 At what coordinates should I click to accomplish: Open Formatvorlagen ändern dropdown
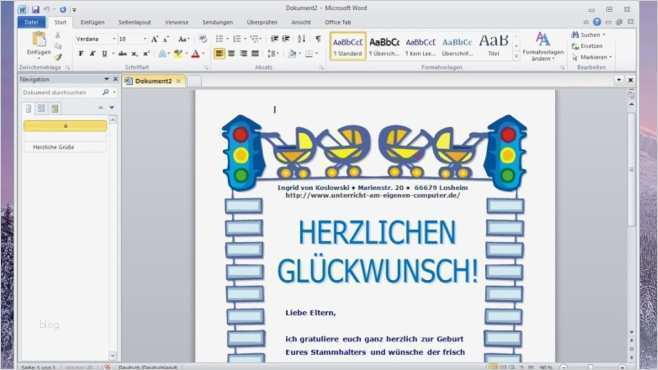tap(543, 47)
